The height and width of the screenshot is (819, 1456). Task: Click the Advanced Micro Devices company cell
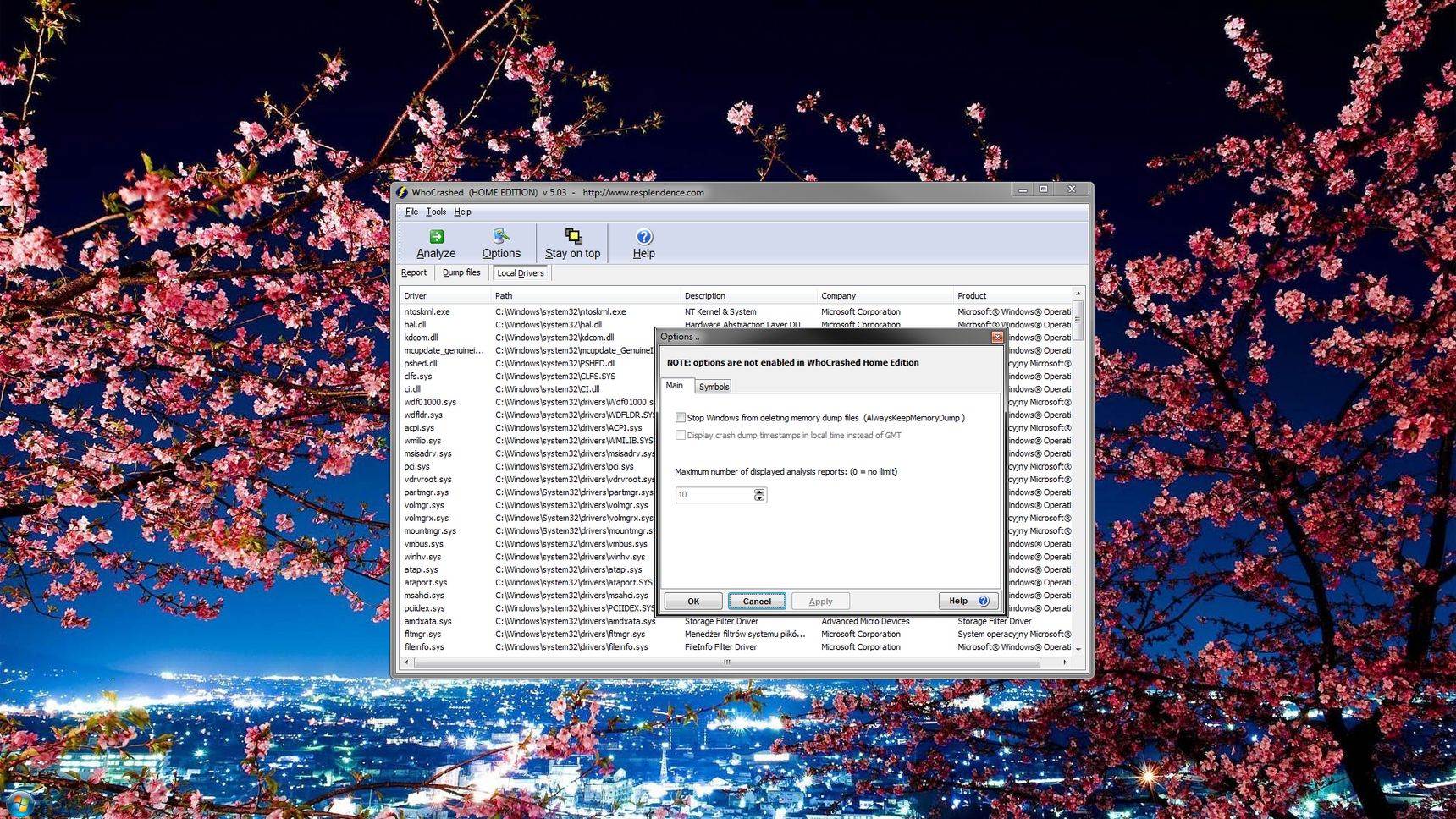click(865, 621)
